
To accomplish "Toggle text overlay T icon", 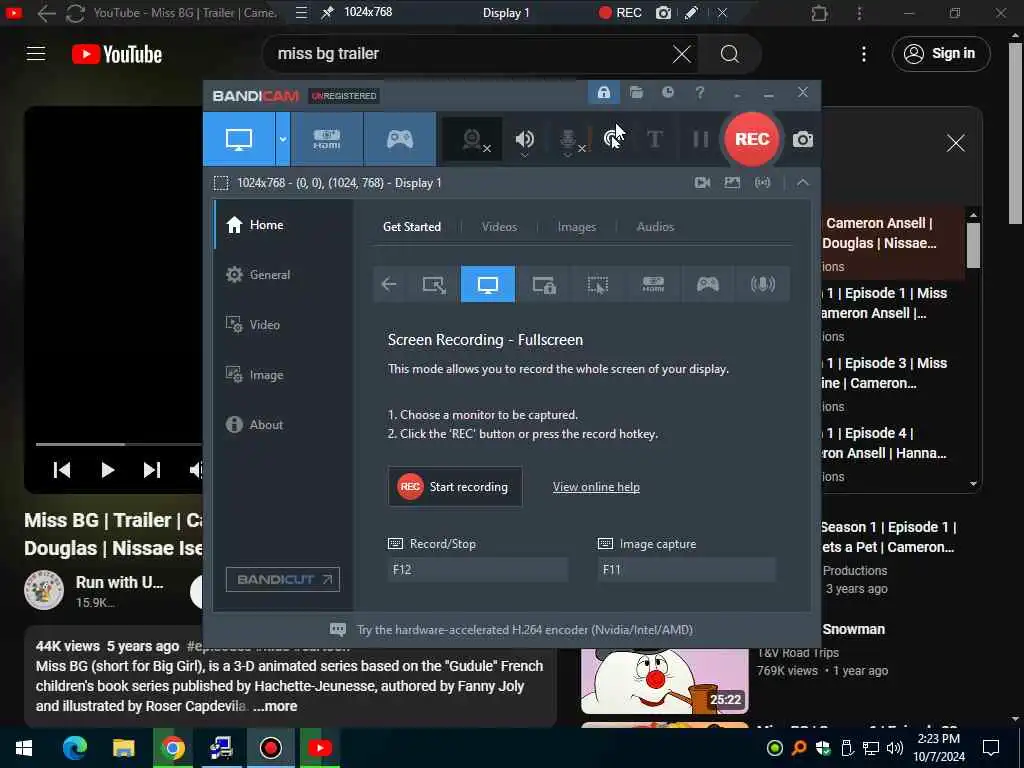I will 654,139.
